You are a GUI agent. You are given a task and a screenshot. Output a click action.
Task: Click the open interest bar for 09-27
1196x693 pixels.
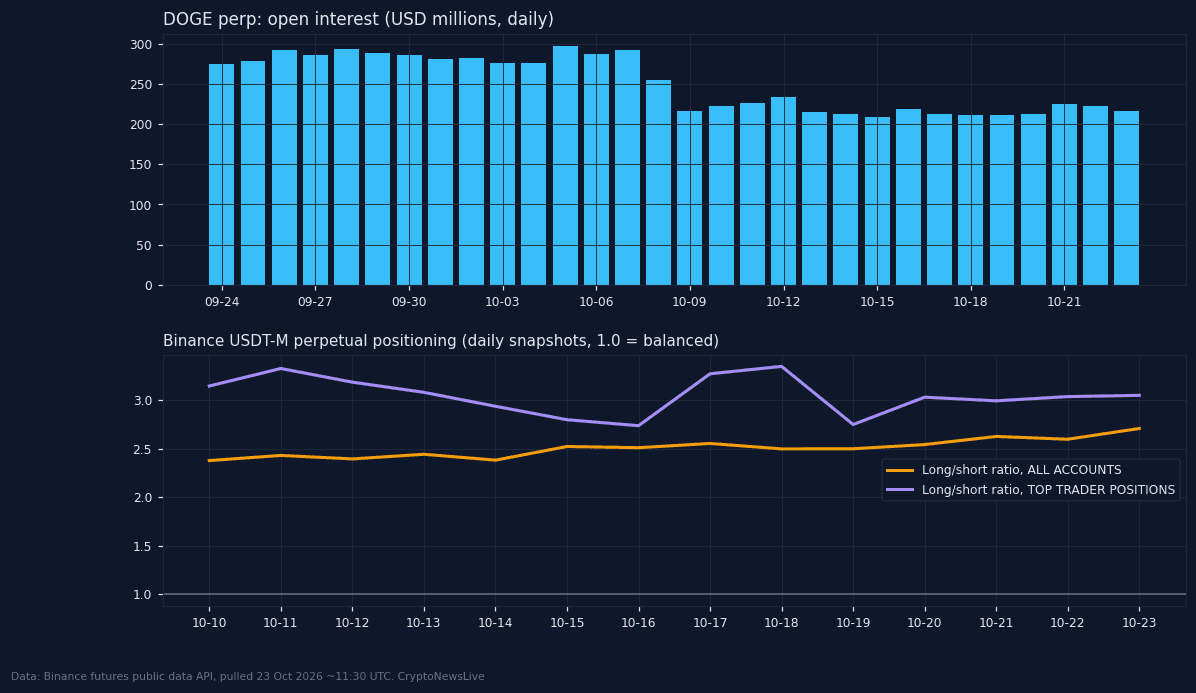tap(315, 170)
